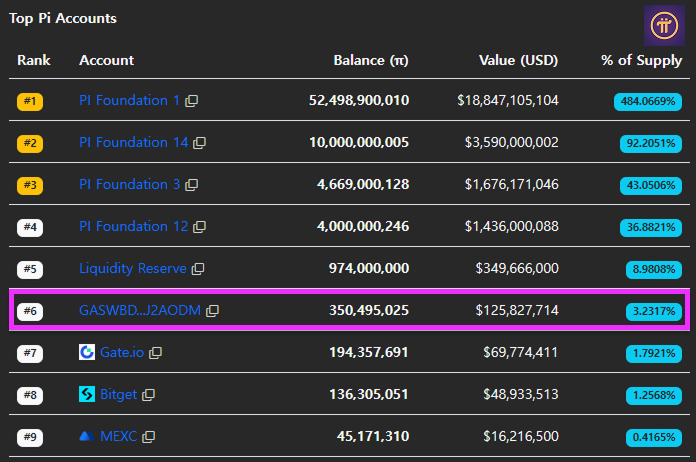Click the #2 rank badge
The width and height of the screenshot is (696, 462).
tap(30, 144)
